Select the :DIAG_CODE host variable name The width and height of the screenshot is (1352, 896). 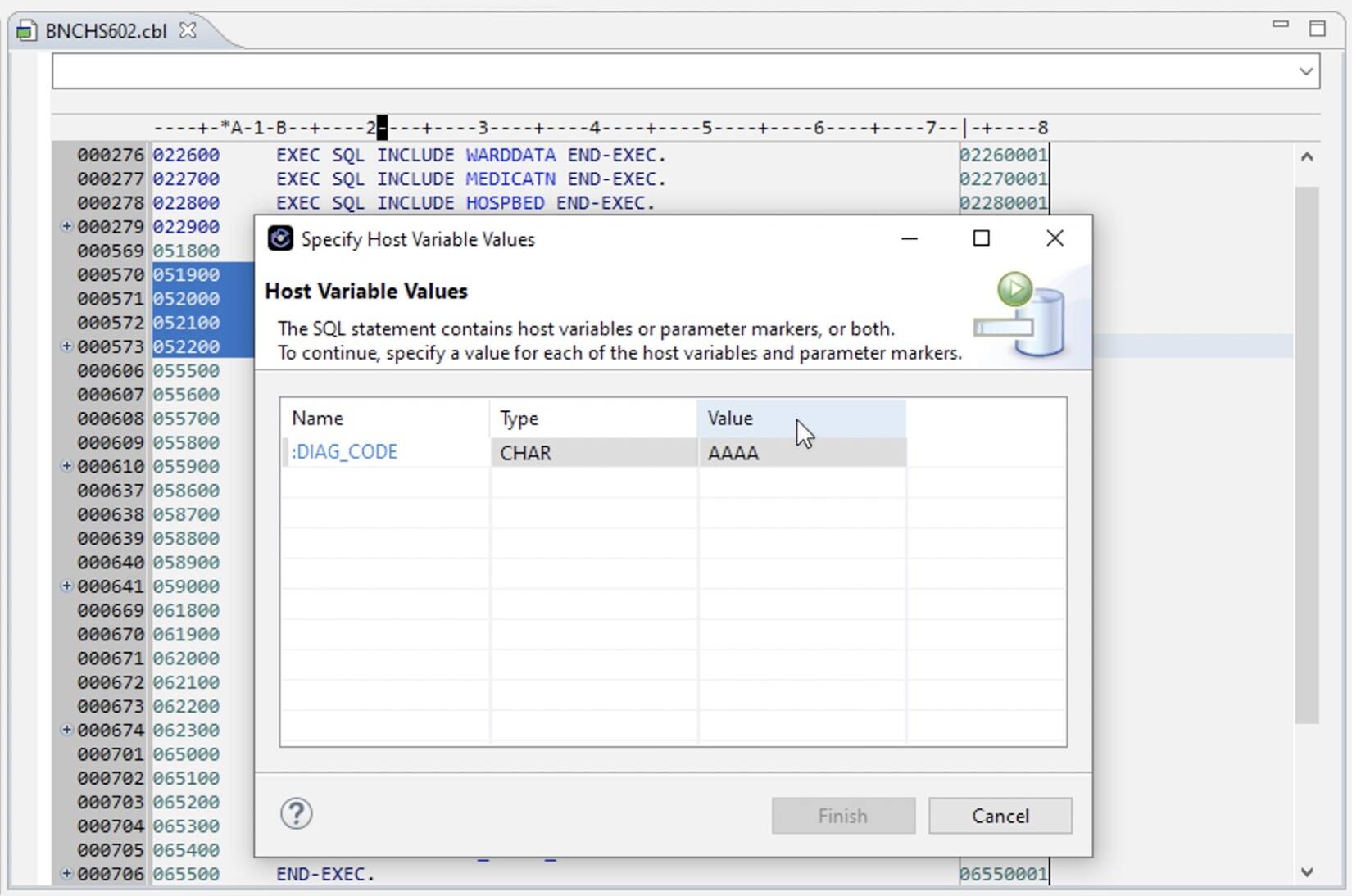[344, 451]
